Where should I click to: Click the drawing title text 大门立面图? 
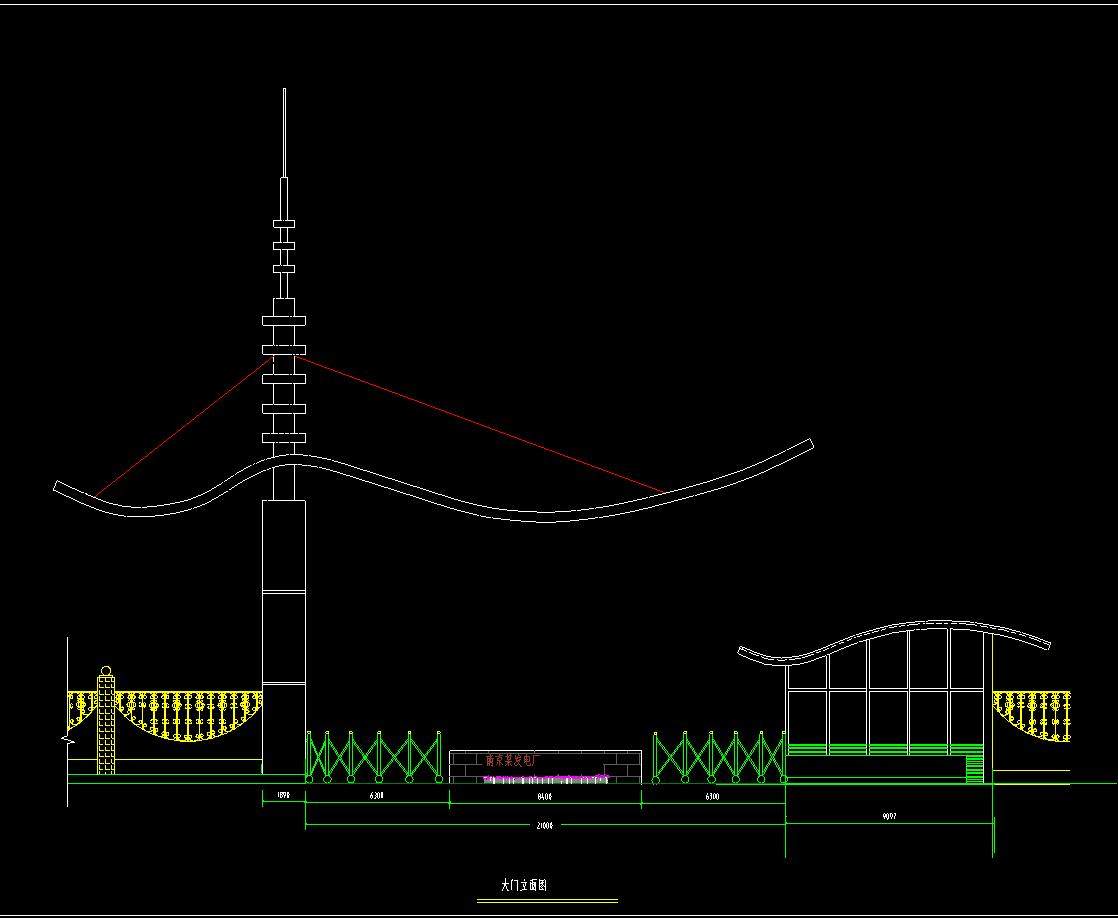523,886
